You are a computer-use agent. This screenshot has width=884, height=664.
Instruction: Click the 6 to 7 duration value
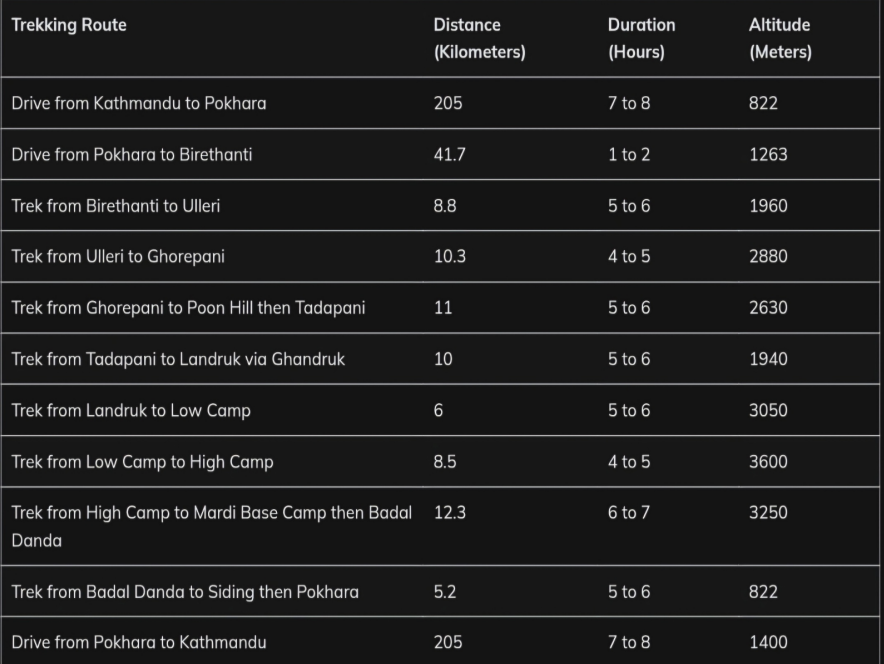click(x=628, y=513)
